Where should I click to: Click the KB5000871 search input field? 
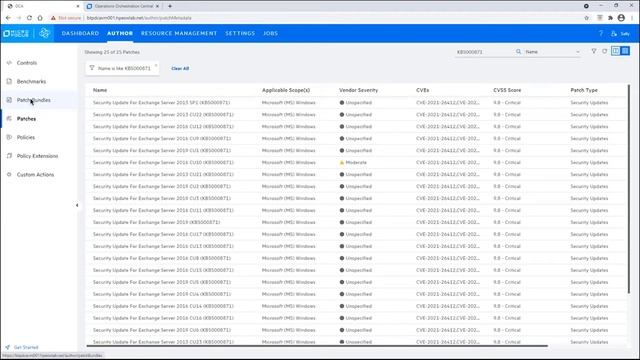click(x=484, y=52)
